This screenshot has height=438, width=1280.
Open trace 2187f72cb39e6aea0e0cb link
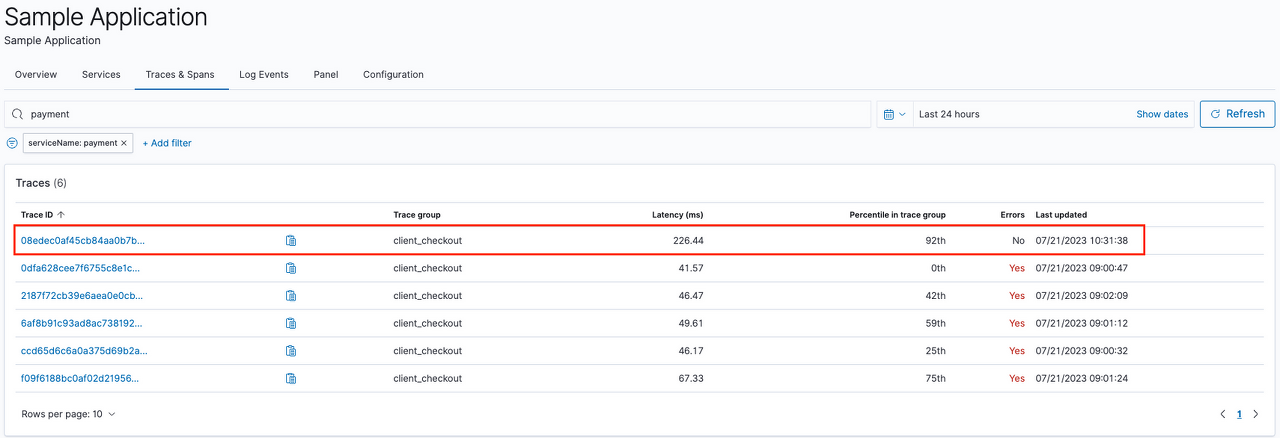pos(82,296)
